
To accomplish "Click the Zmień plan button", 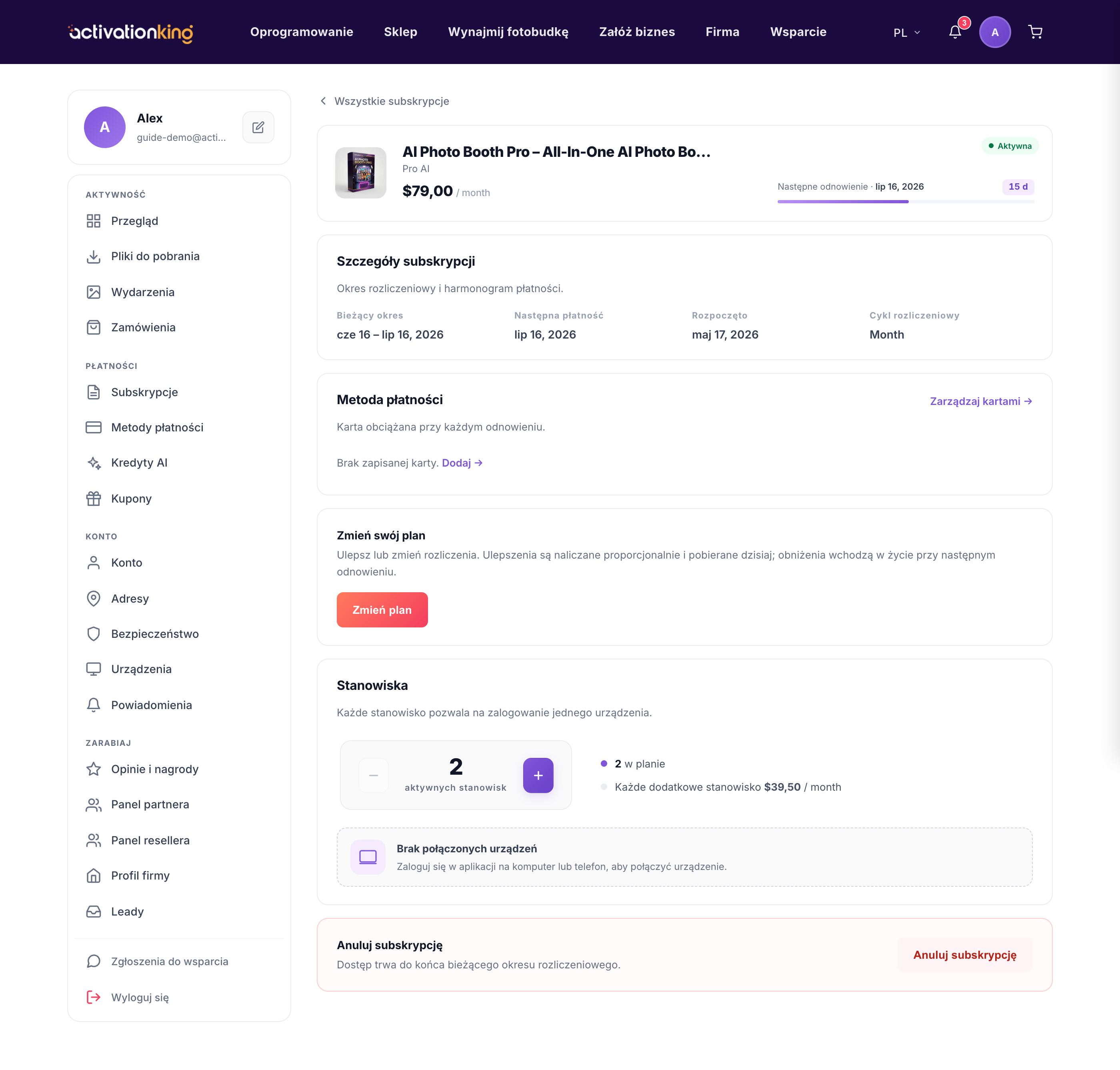I will pyautogui.click(x=382, y=610).
